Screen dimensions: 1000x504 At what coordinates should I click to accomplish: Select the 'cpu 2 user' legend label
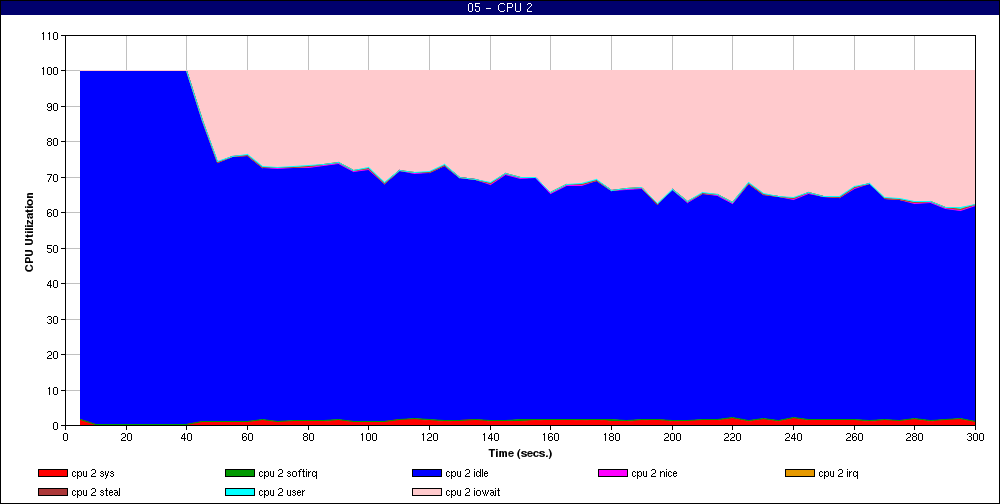click(282, 493)
